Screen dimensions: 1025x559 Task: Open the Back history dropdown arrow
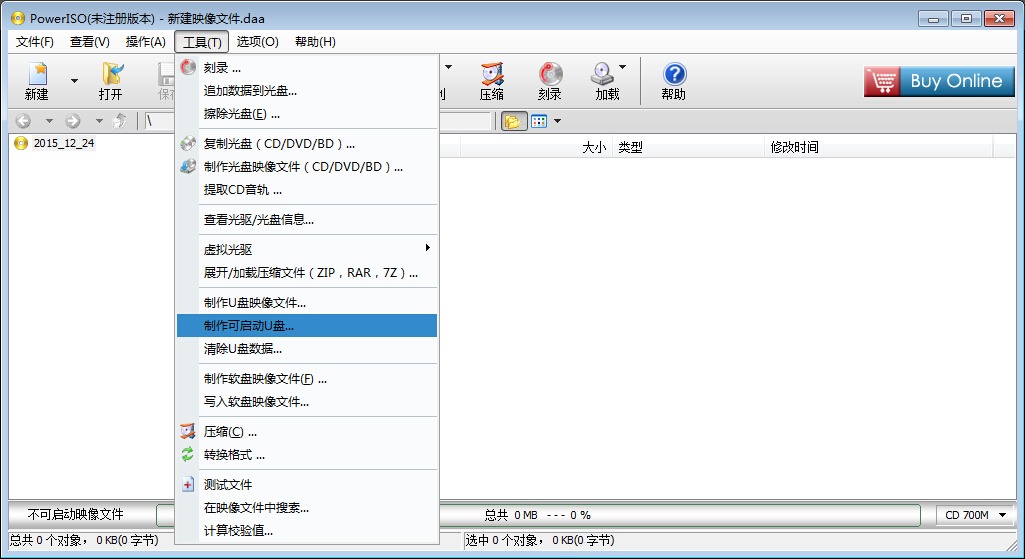[x=49, y=121]
